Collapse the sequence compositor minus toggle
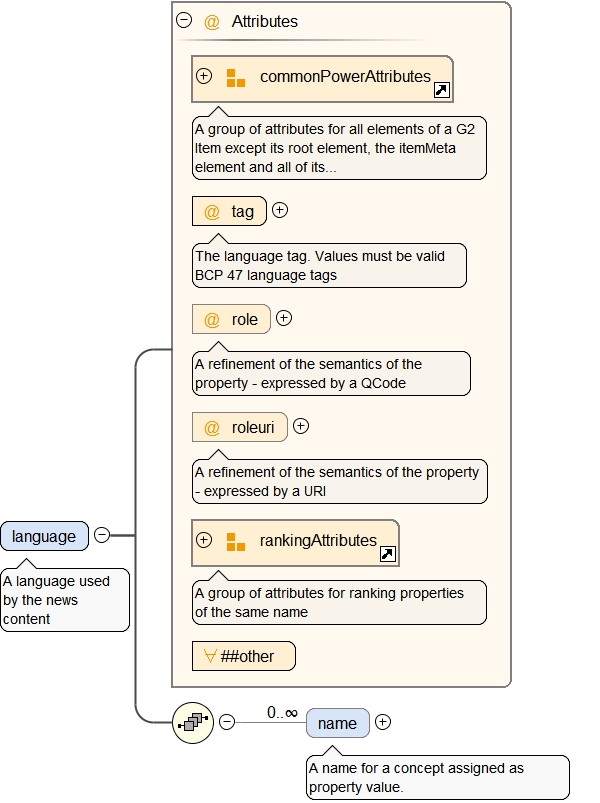The image size is (600, 803). click(227, 722)
